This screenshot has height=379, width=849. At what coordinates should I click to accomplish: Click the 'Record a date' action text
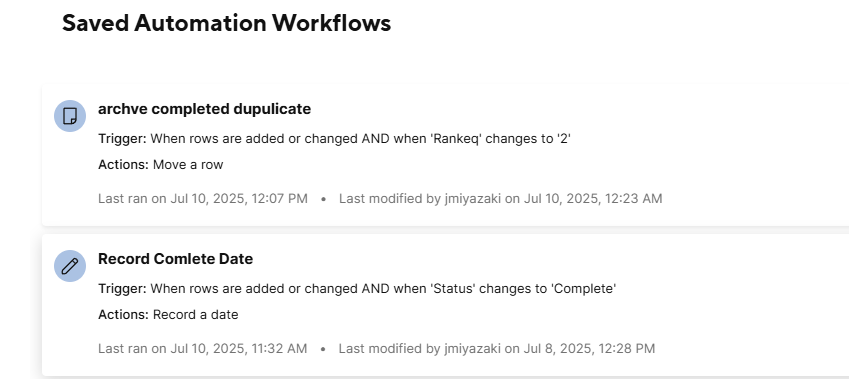(195, 315)
